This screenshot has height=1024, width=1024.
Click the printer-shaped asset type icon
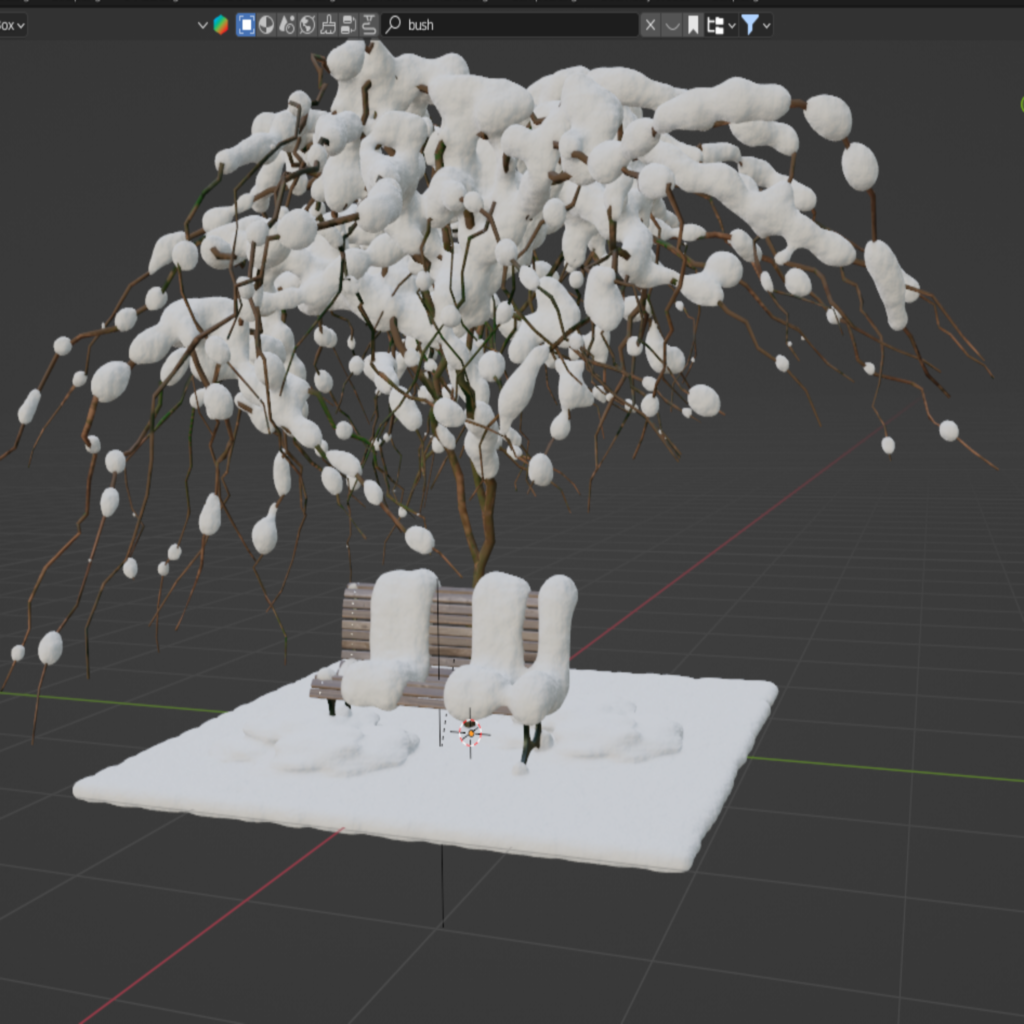coord(348,25)
